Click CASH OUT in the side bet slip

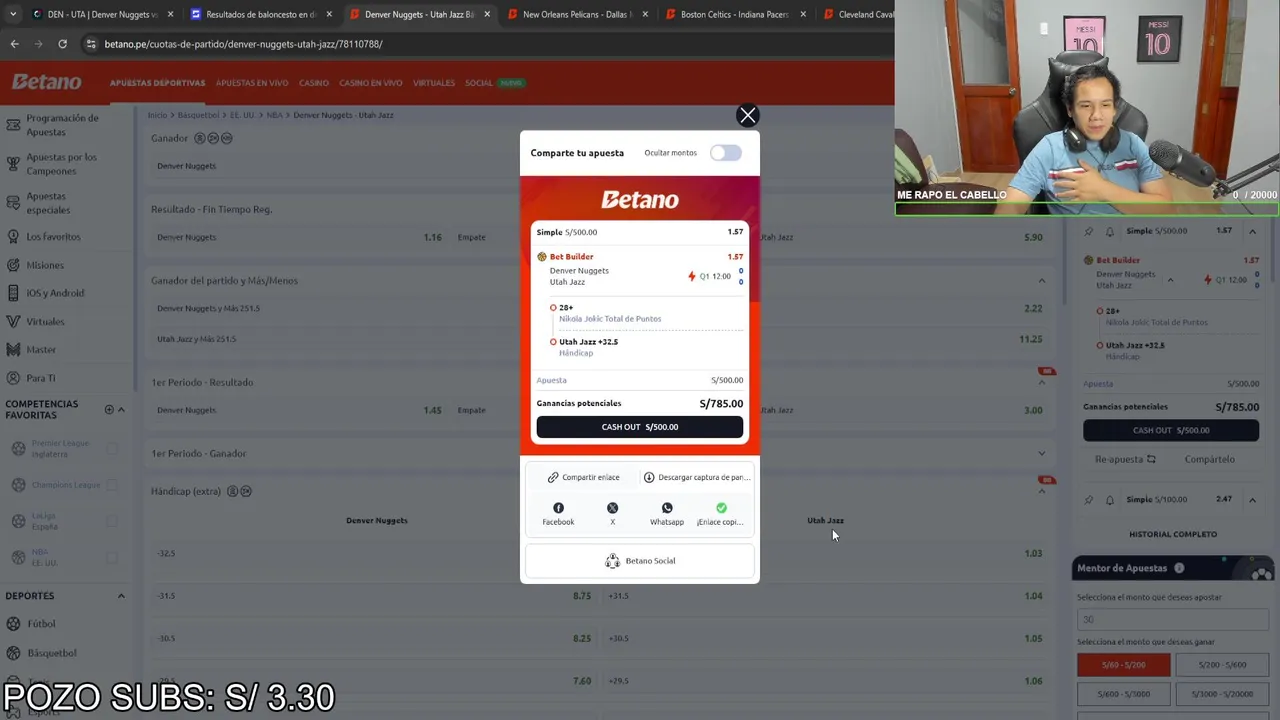click(1171, 430)
